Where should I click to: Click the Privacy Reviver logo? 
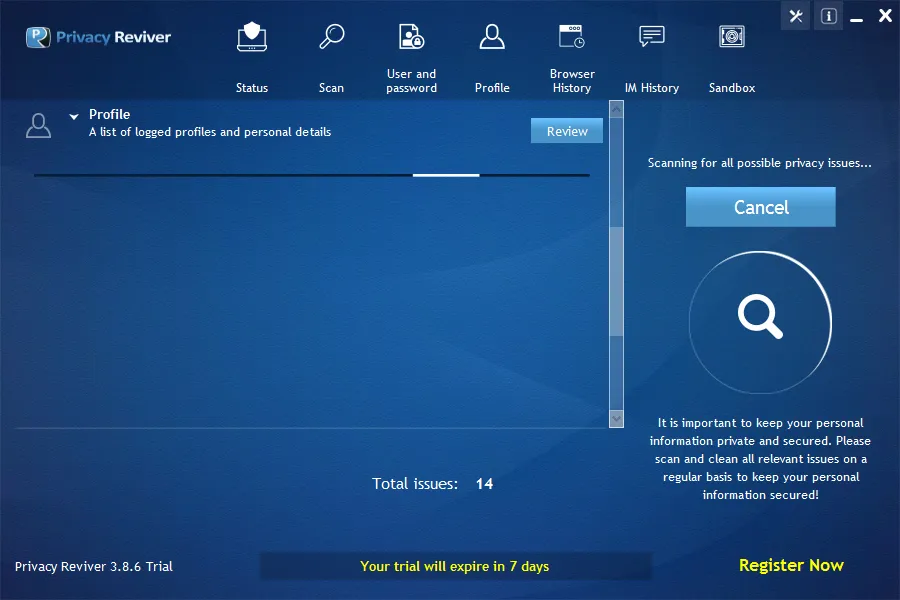click(98, 37)
